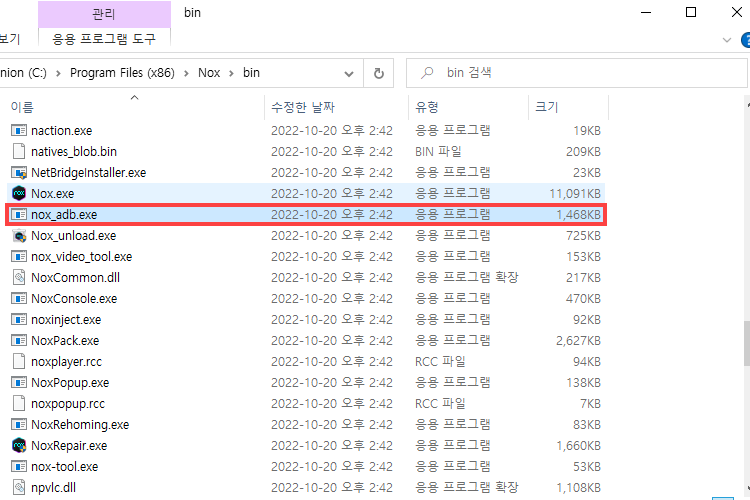Click the BIN 파일 type cell
Image resolution: width=750 pixels, height=500 pixels.
coord(438,151)
